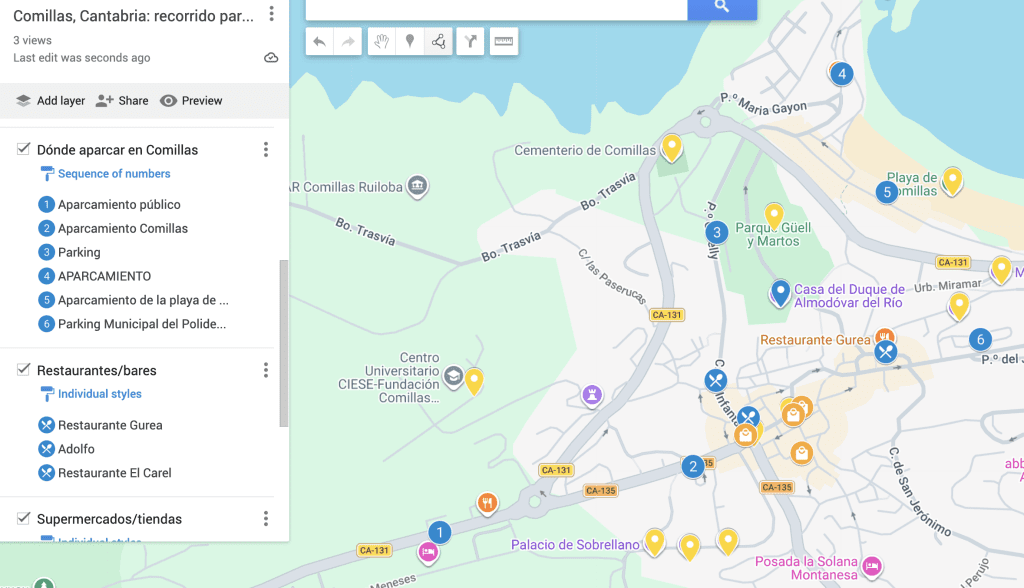Image resolution: width=1024 pixels, height=588 pixels.
Task: Select the add directions tool
Action: pos(471,41)
